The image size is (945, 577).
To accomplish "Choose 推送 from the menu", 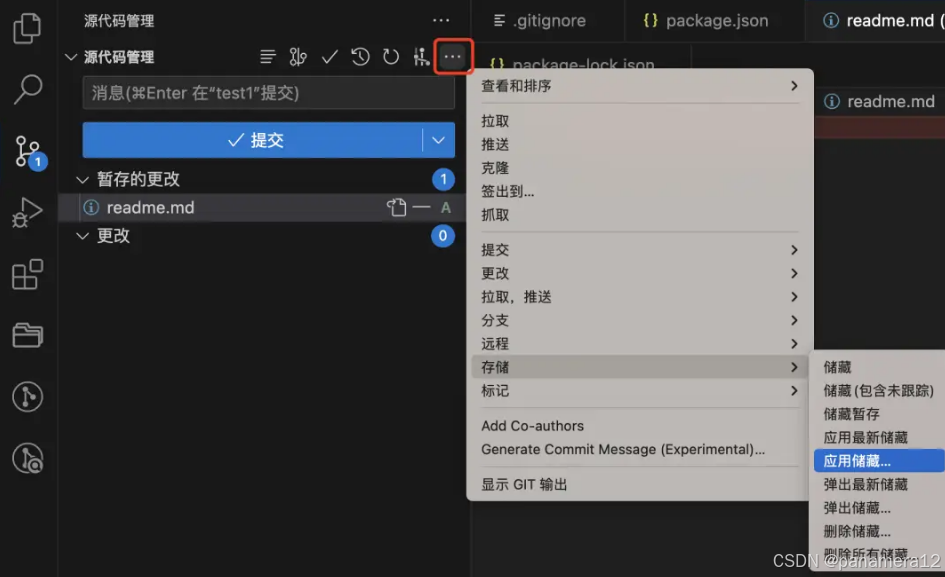I will pyautogui.click(x=639, y=145).
